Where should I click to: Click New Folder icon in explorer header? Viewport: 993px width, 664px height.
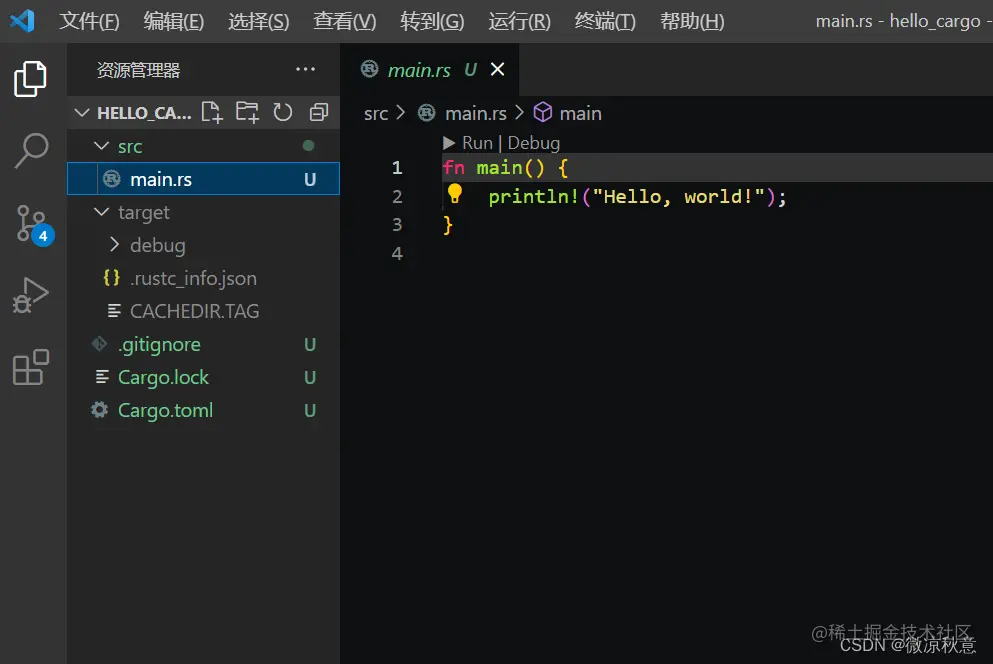click(247, 113)
